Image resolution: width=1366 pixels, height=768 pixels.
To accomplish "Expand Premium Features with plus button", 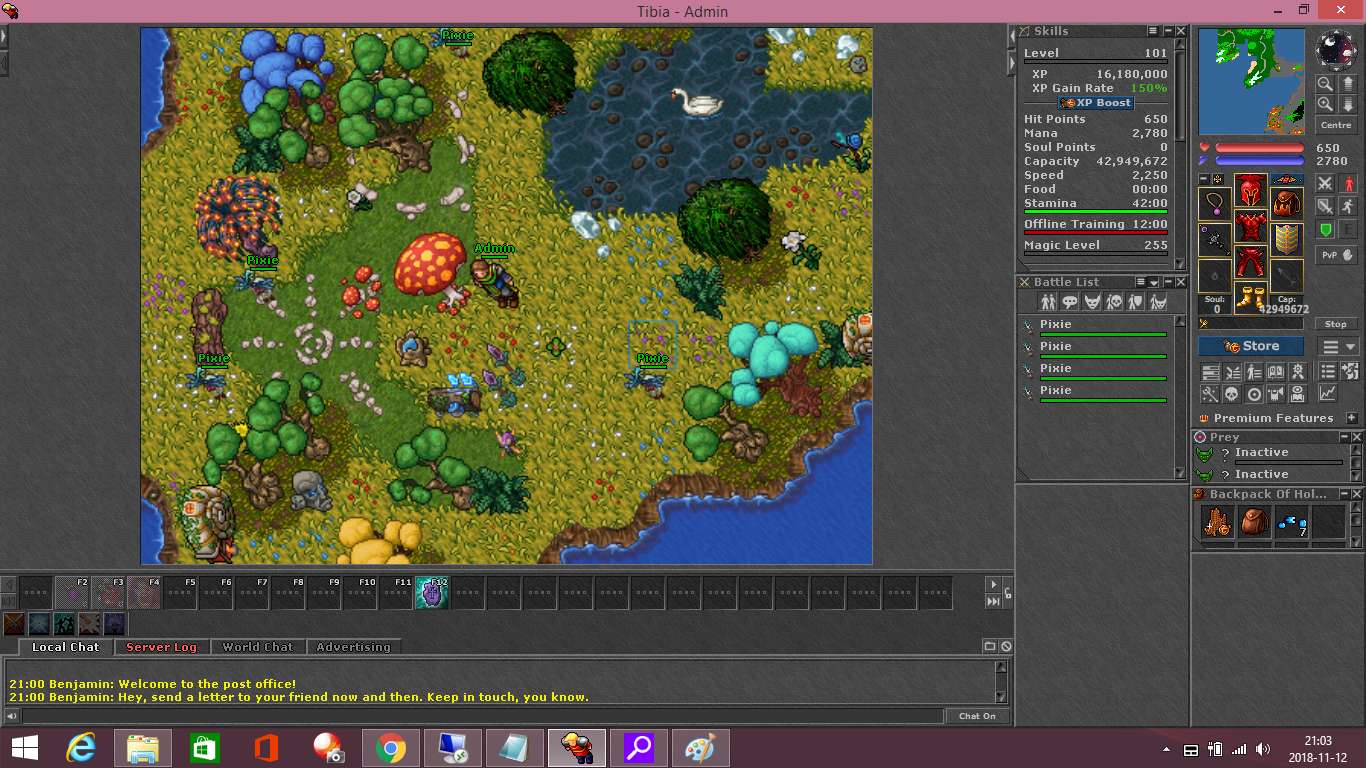I will [x=1352, y=417].
